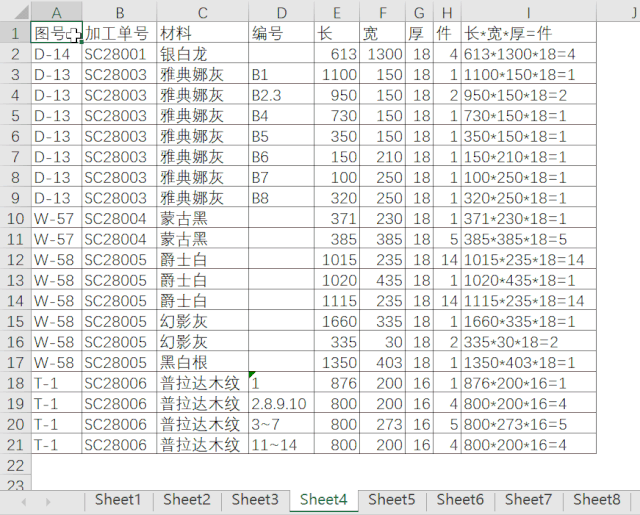The image size is (640, 515).
Task: Click material cell 银白龙
Action: click(x=202, y=54)
